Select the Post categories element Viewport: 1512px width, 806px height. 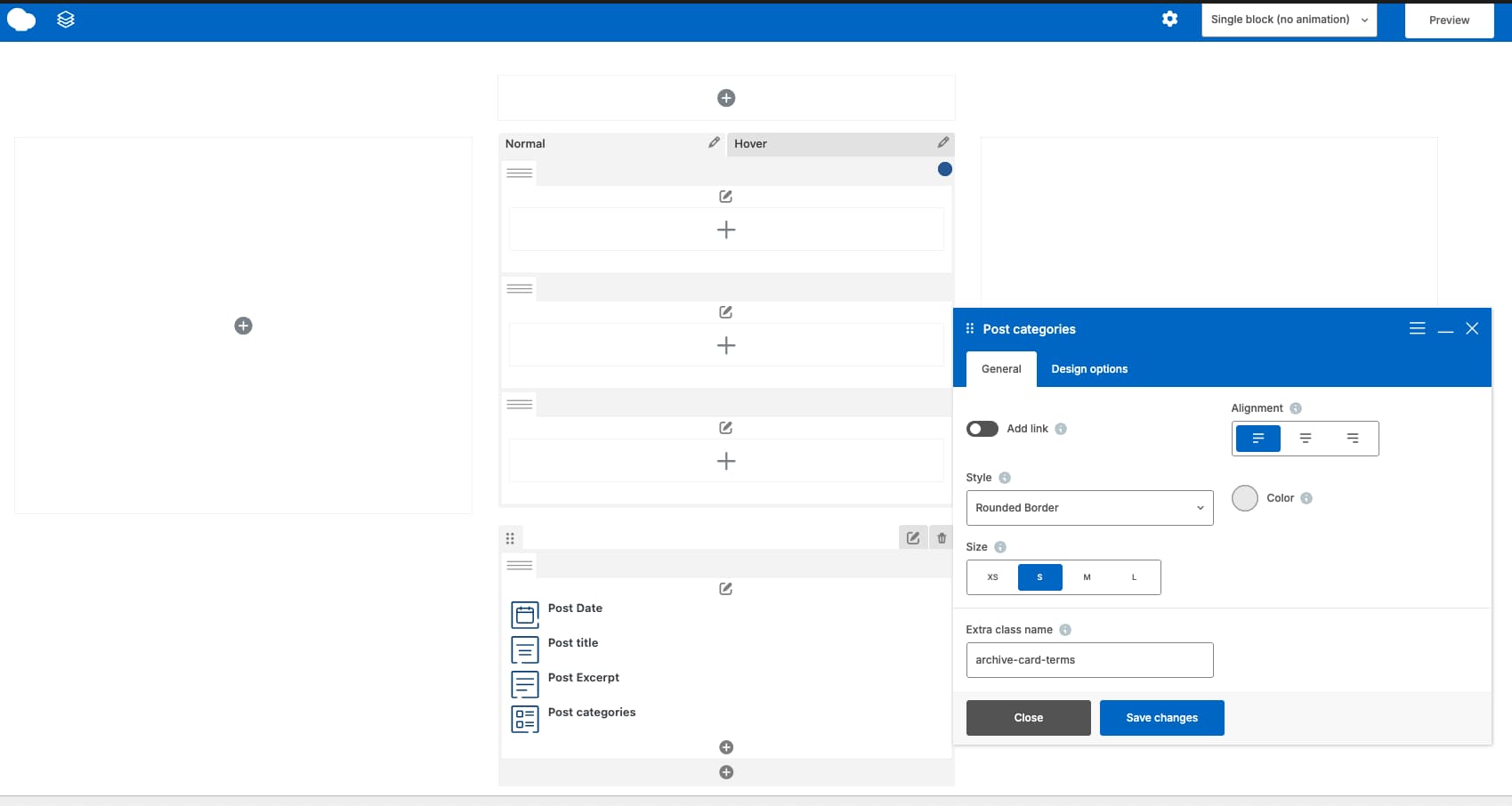(592, 713)
